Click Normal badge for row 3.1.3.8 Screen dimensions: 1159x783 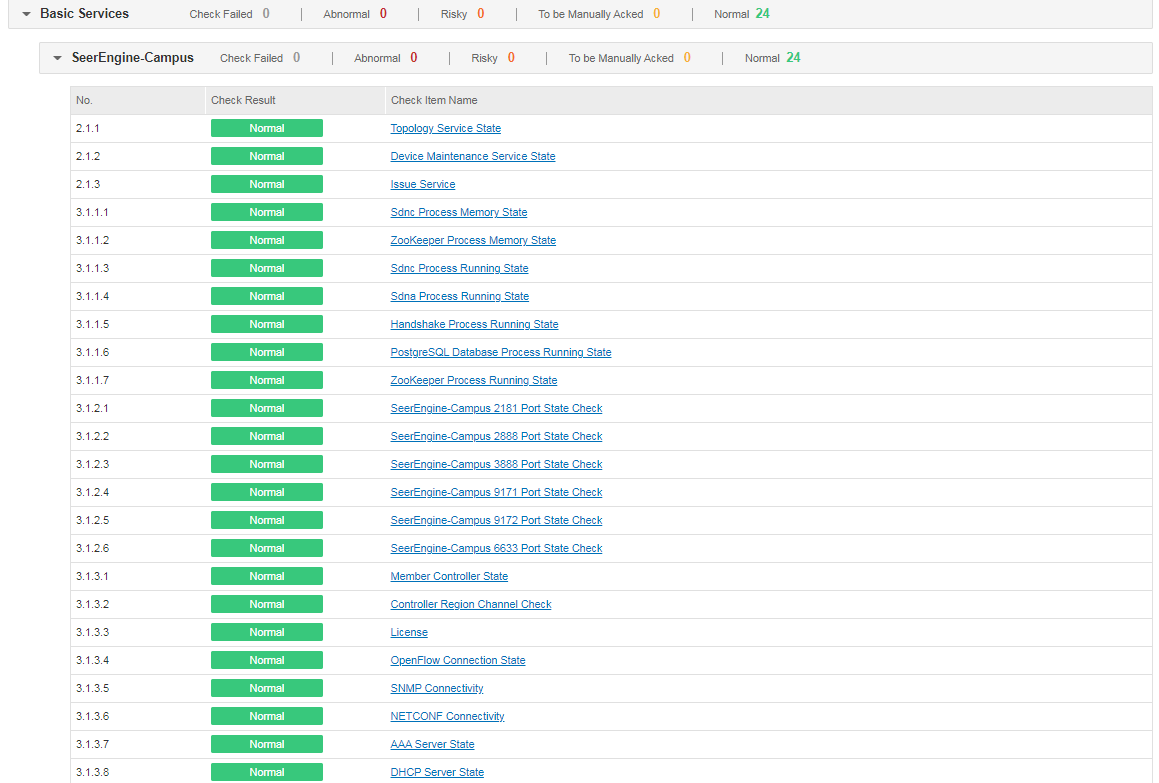[x=267, y=772]
